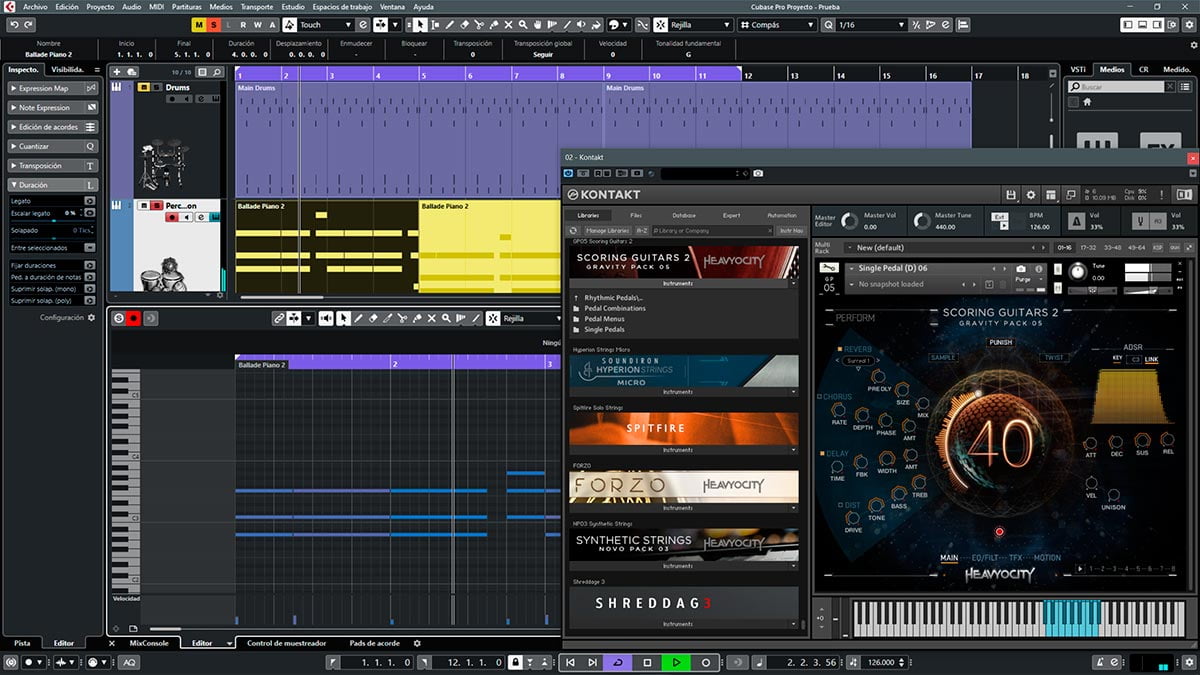Click the Instr Nav button in Kontakt
The width and height of the screenshot is (1200, 675).
791,231
